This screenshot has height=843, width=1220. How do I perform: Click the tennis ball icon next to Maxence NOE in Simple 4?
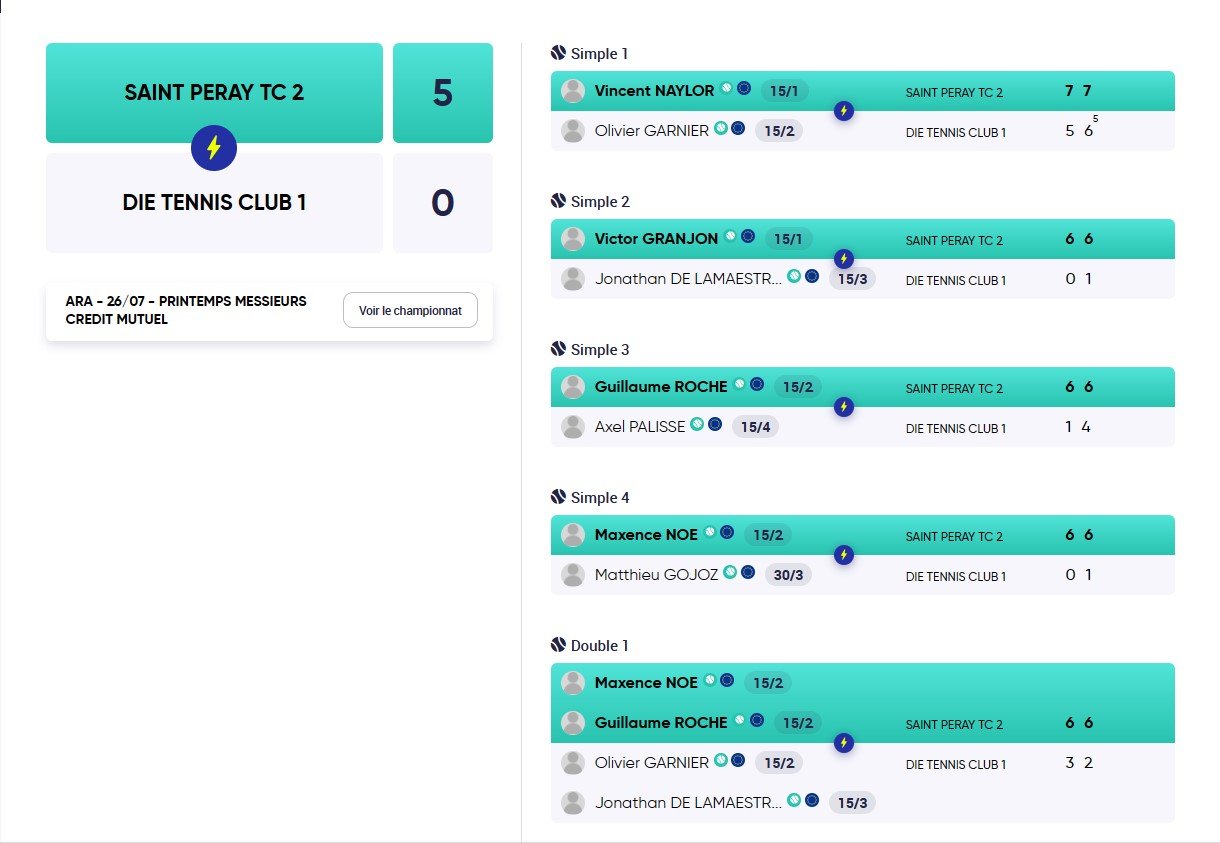[x=710, y=533]
